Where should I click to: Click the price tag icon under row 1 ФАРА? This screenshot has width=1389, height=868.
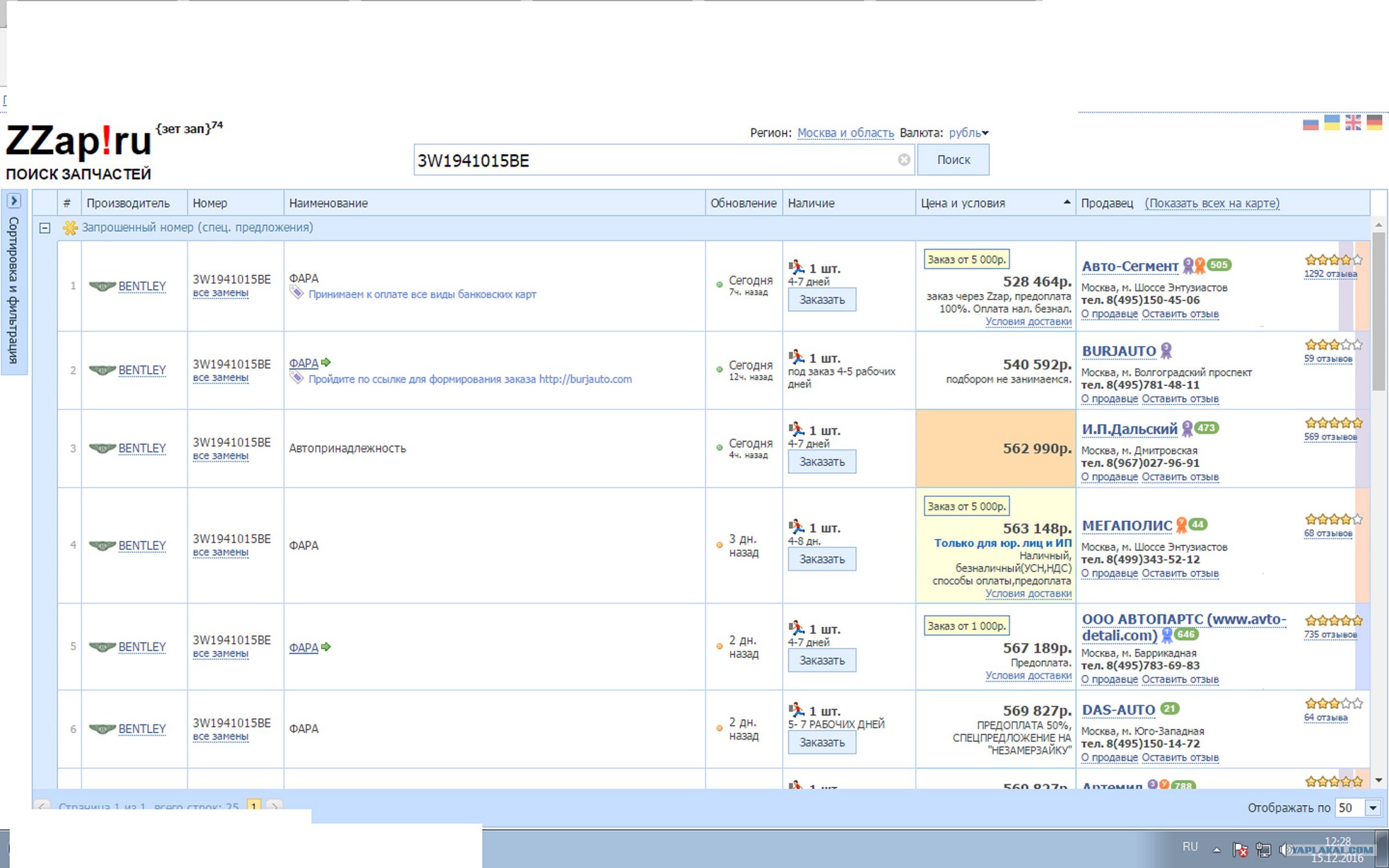click(x=296, y=293)
